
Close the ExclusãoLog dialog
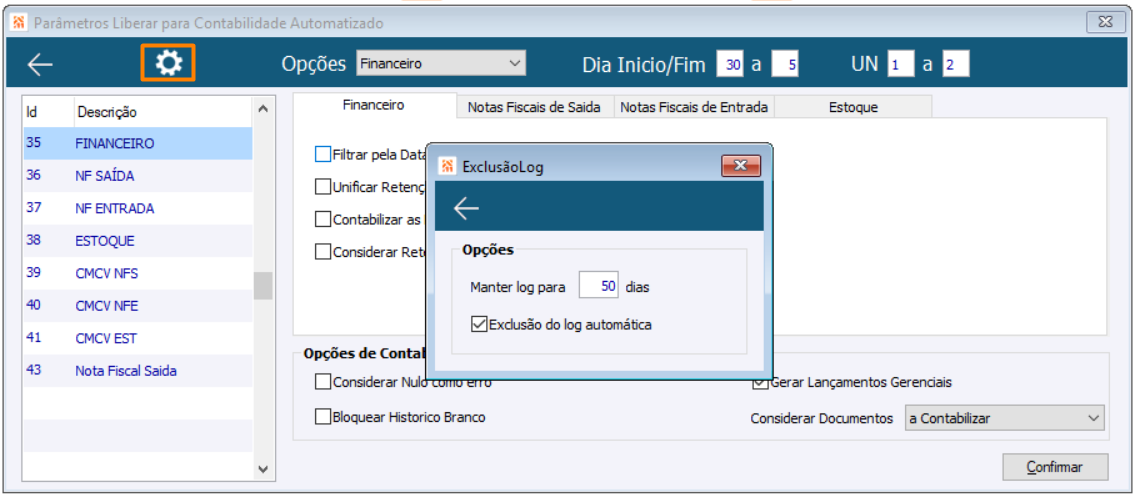pos(741,166)
